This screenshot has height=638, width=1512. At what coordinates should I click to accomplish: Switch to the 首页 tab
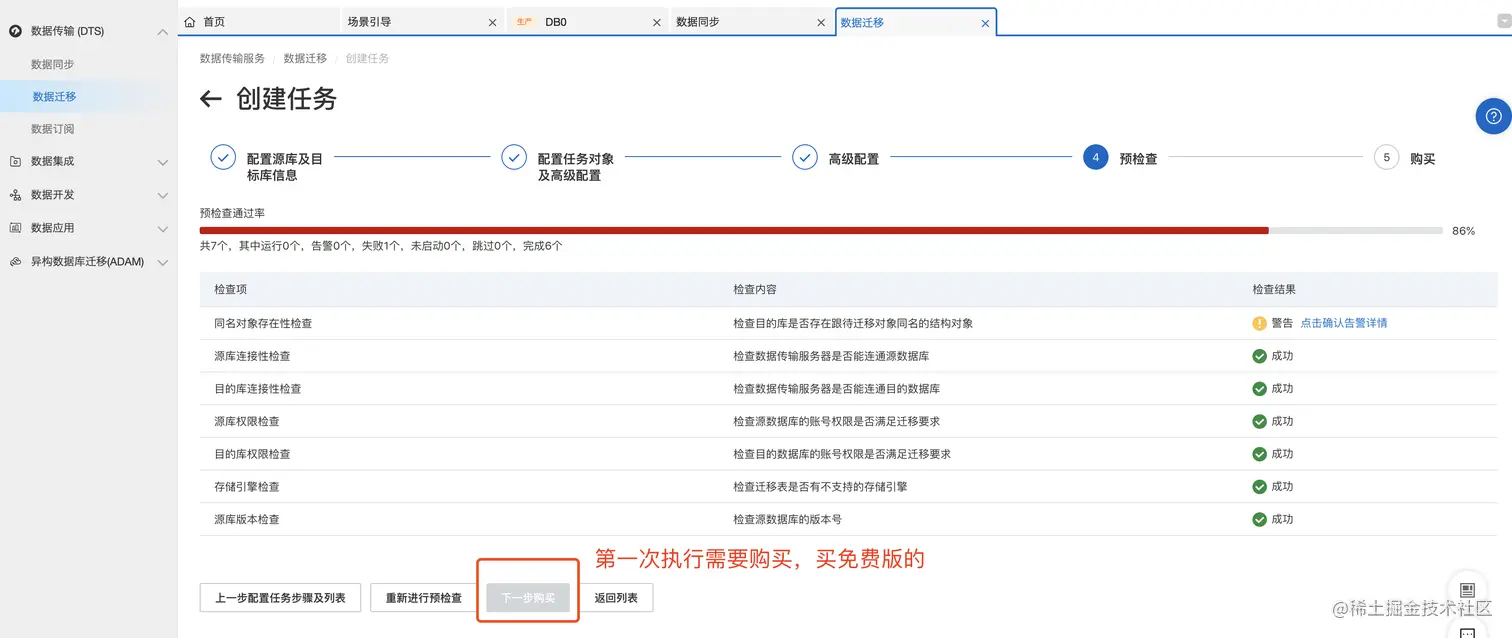[259, 22]
